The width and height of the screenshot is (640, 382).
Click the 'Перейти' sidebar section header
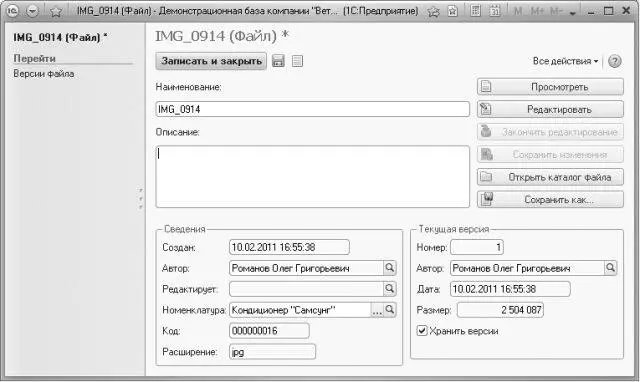[35, 58]
